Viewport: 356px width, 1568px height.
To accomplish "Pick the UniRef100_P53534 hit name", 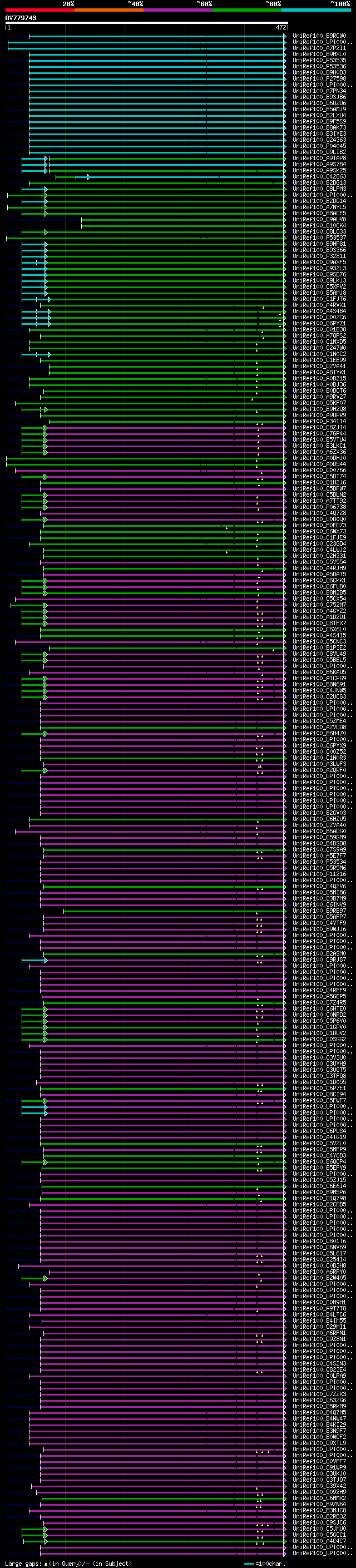I will (x=319, y=862).
